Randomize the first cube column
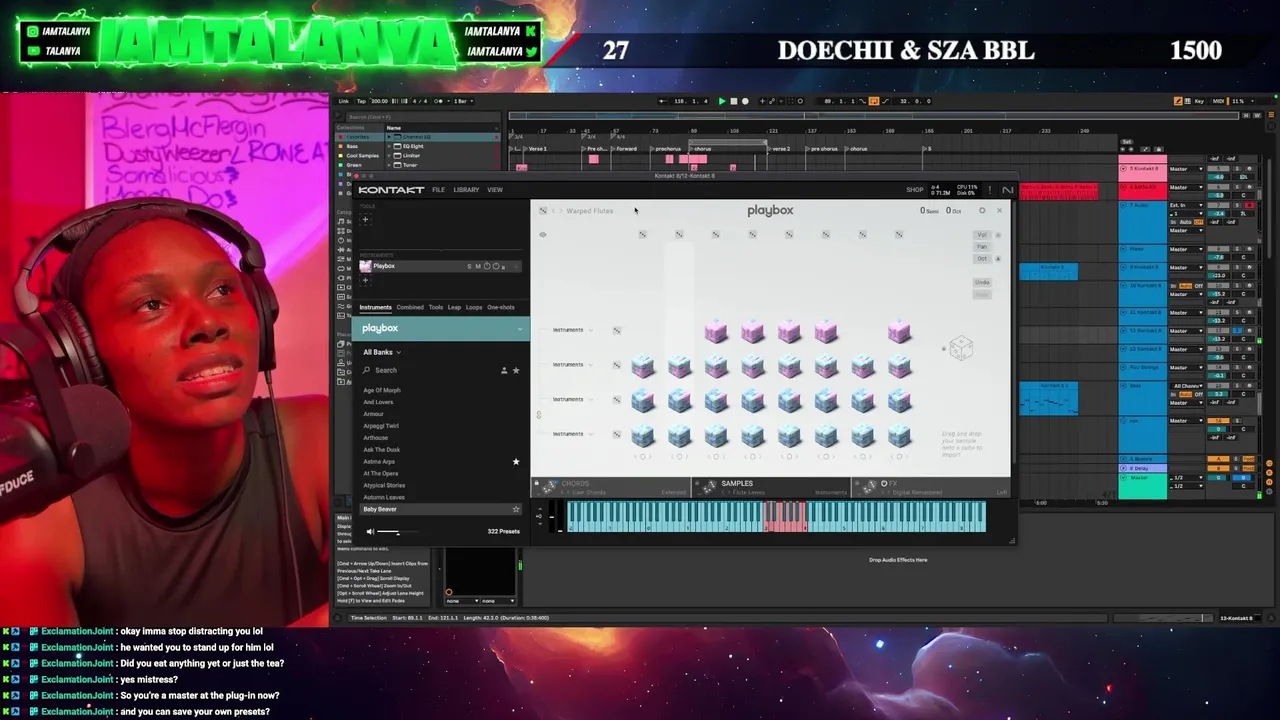 [x=642, y=235]
